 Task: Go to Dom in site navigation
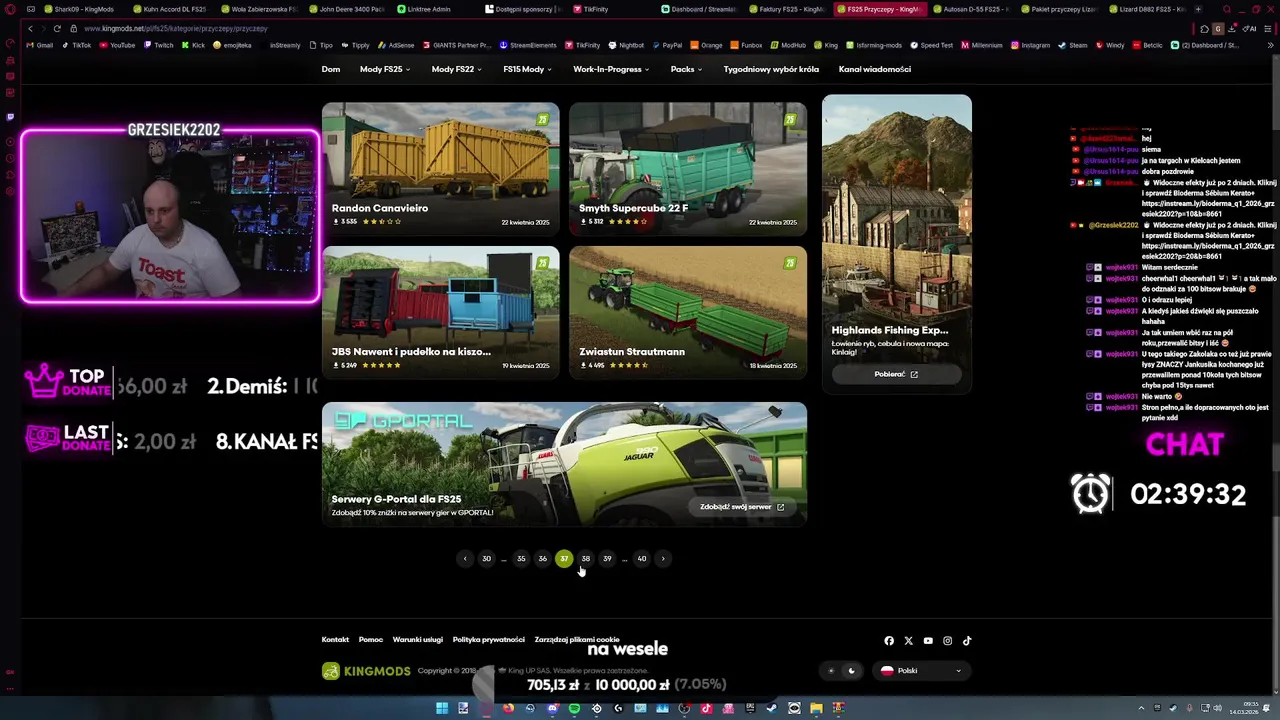[331, 69]
